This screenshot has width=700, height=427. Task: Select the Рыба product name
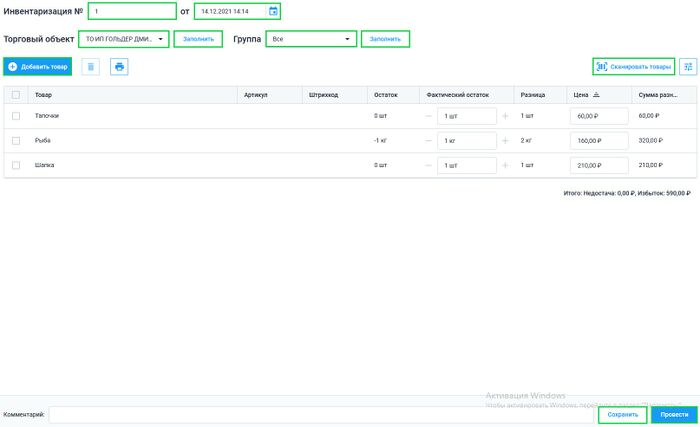[42, 140]
